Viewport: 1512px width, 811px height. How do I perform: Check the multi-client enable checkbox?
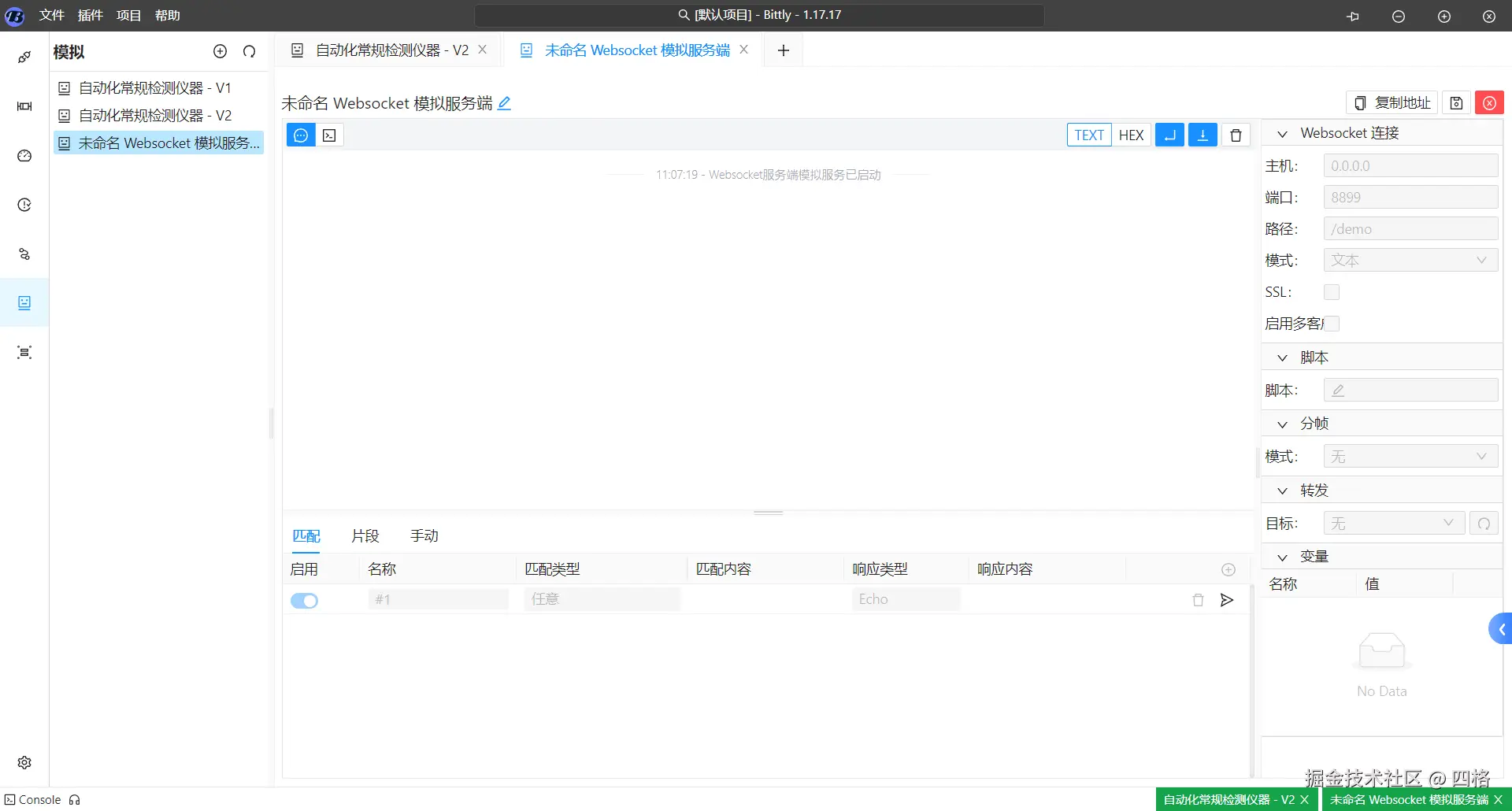(1332, 324)
